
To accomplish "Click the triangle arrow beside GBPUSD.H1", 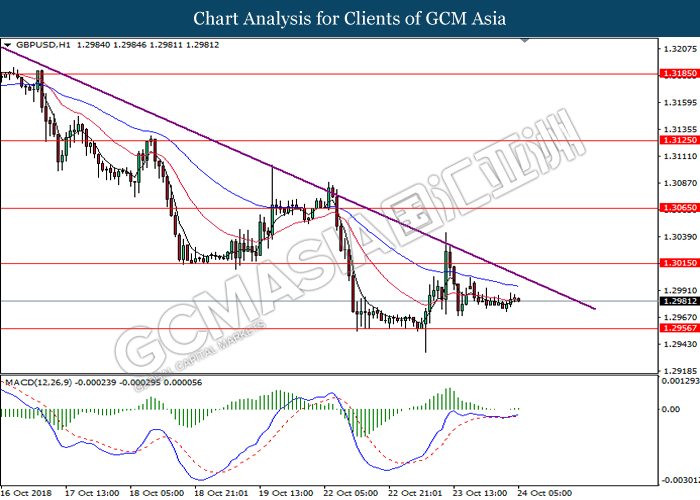I will point(8,45).
